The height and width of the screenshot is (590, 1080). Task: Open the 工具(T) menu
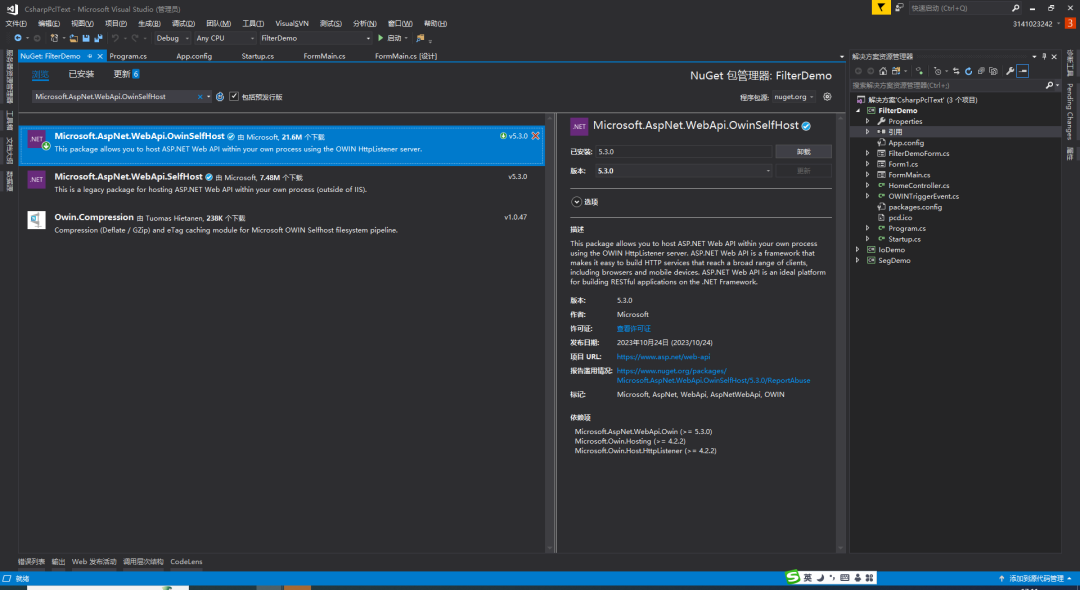coord(254,23)
